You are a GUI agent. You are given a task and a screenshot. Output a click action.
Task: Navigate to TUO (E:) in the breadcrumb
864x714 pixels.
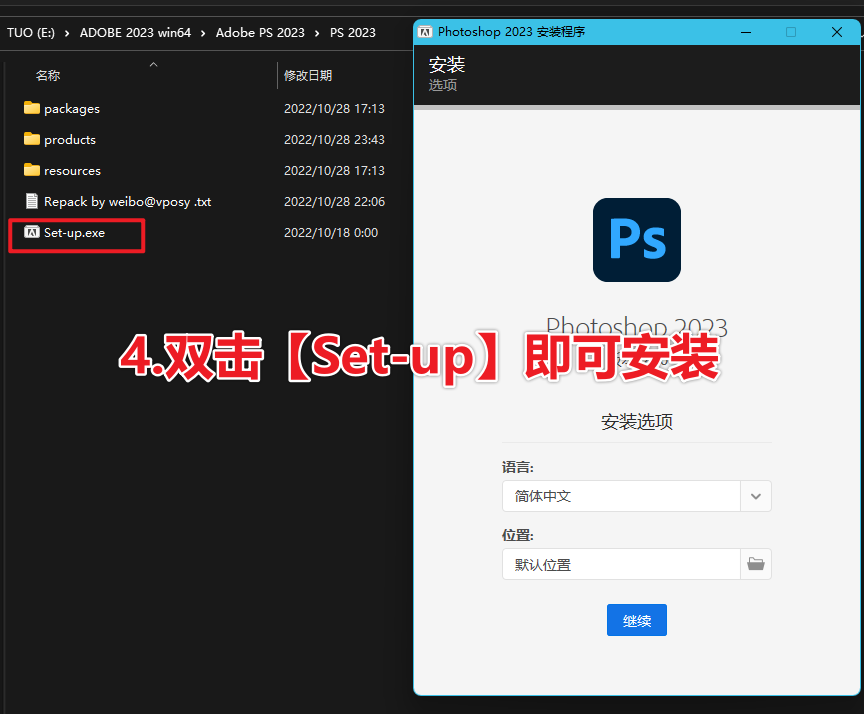pos(31,33)
